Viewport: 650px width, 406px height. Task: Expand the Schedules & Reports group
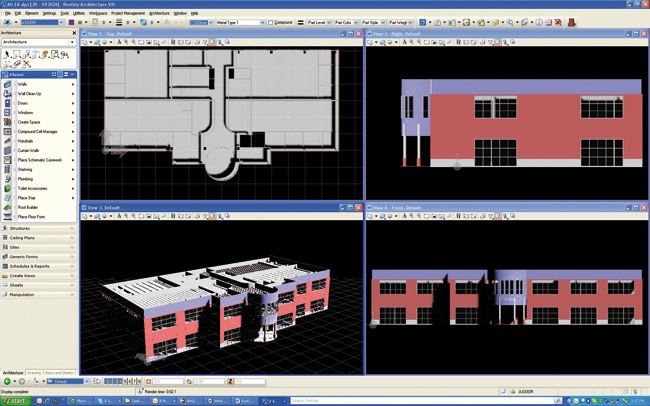pyautogui.click(x=29, y=266)
